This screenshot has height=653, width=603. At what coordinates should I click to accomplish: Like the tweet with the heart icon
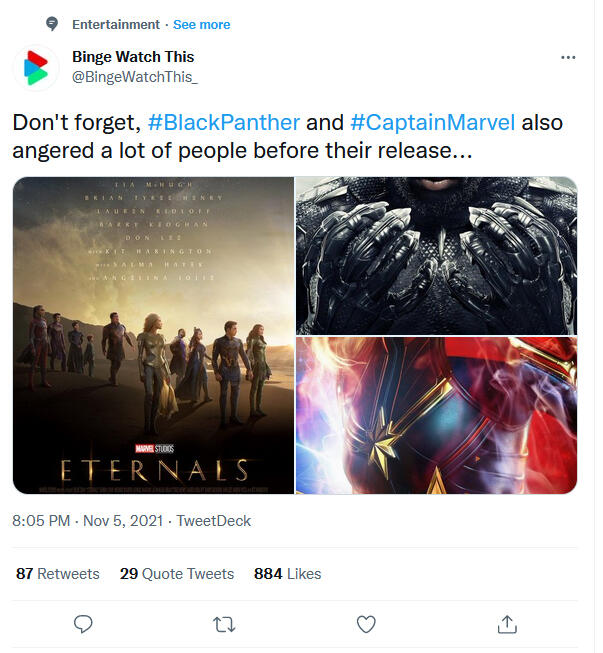(366, 624)
